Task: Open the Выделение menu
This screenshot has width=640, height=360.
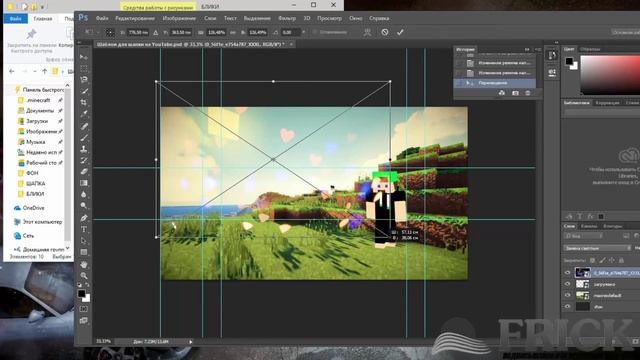Action: [257, 18]
